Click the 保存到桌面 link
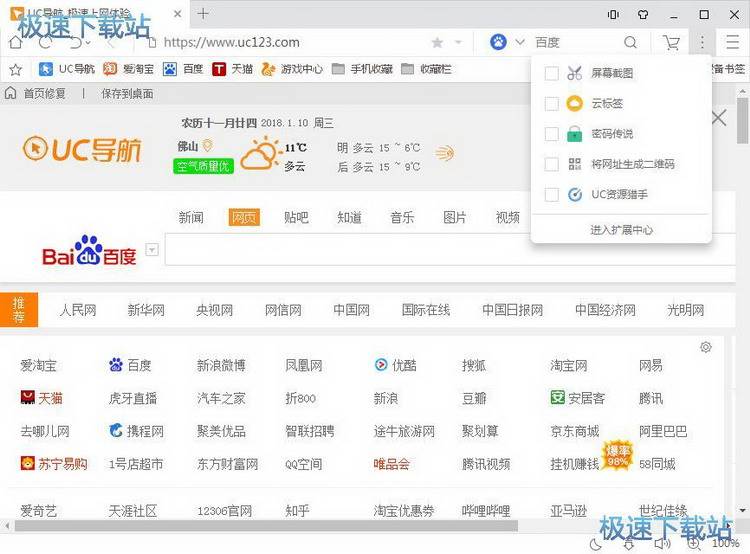The height and width of the screenshot is (554, 750). pyautogui.click(x=127, y=93)
